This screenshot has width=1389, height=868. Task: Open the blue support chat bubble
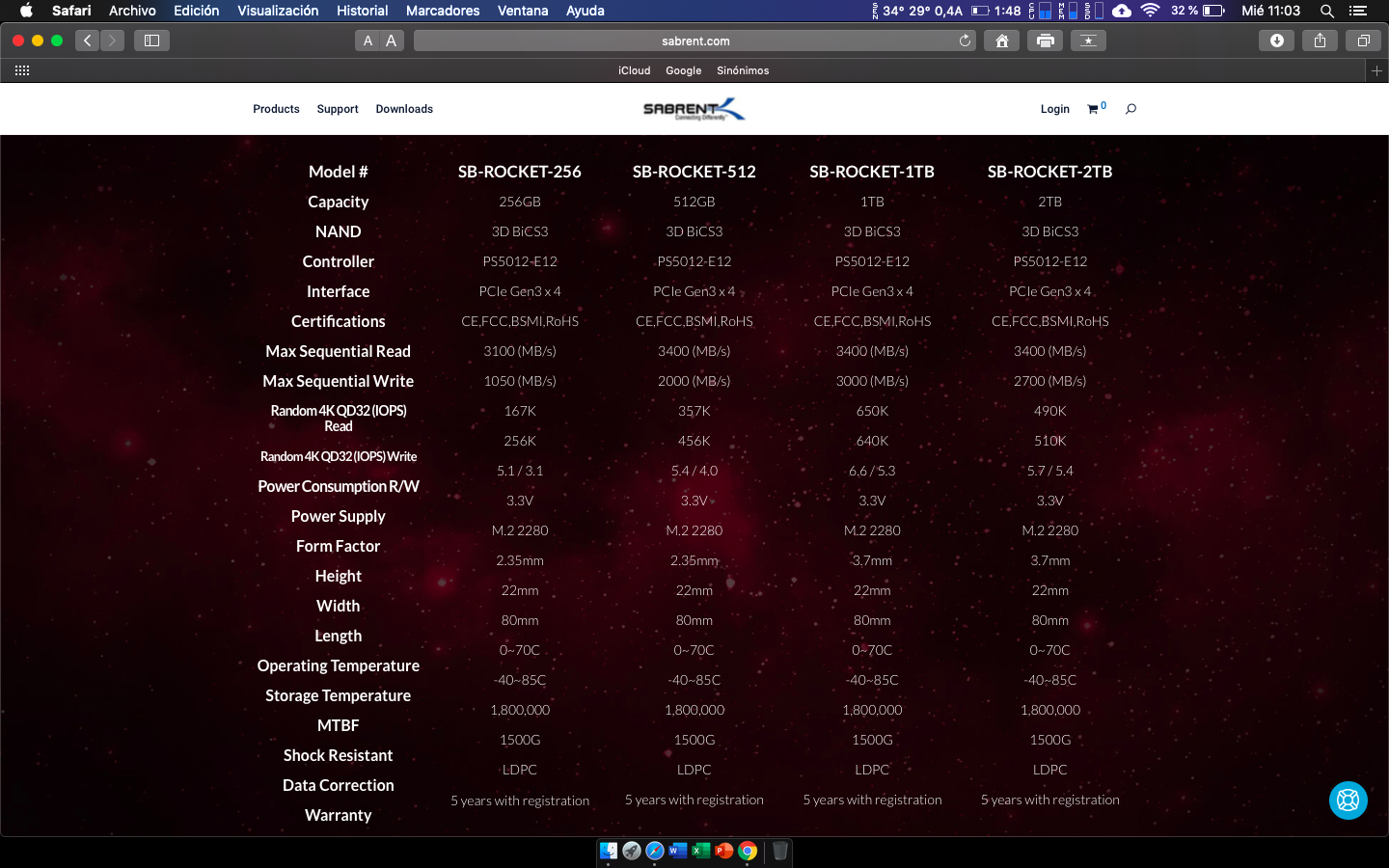(x=1348, y=800)
